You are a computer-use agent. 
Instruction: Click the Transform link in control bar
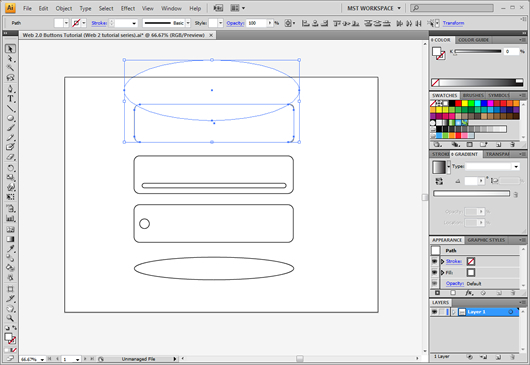453,23
